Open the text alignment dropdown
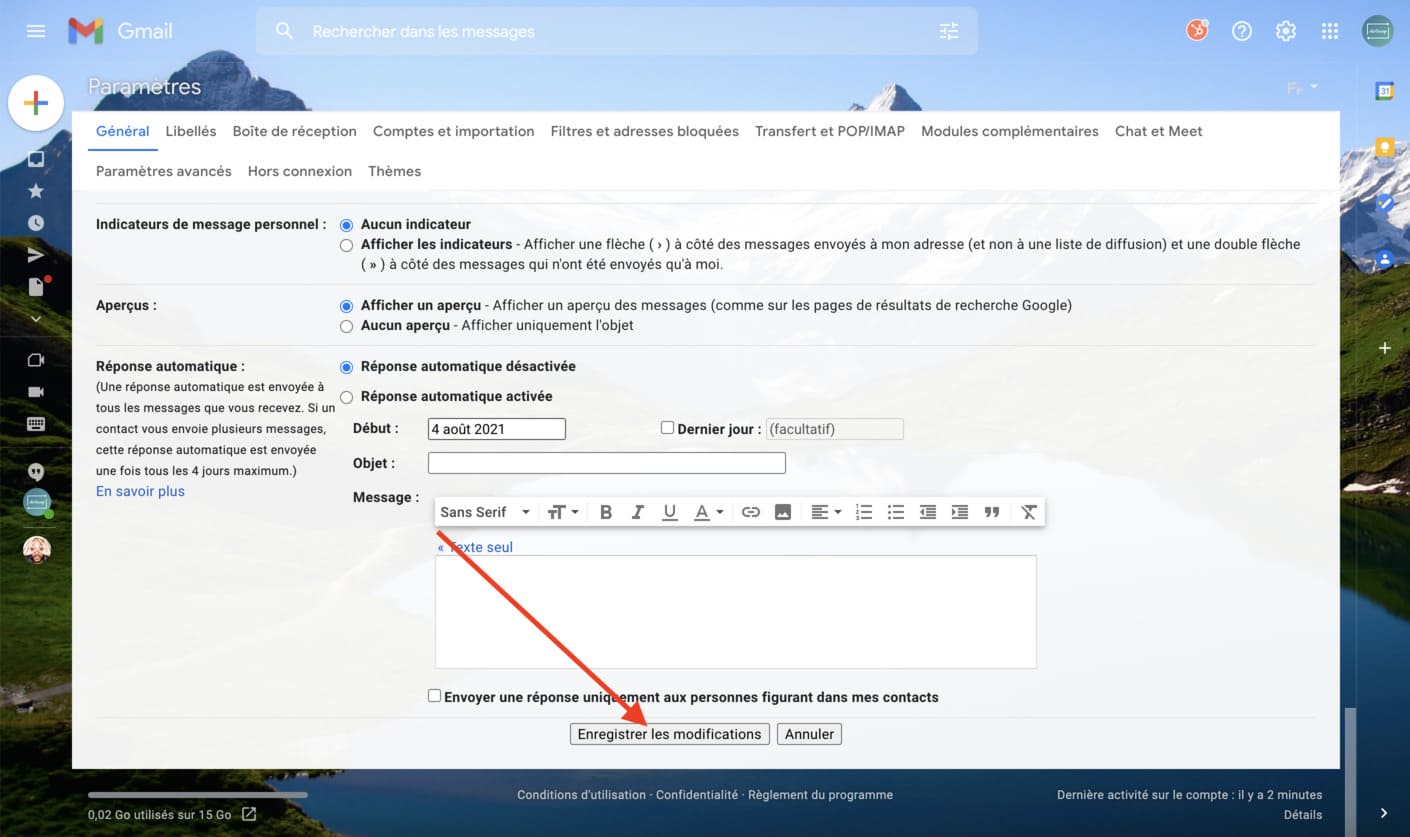 [x=826, y=512]
